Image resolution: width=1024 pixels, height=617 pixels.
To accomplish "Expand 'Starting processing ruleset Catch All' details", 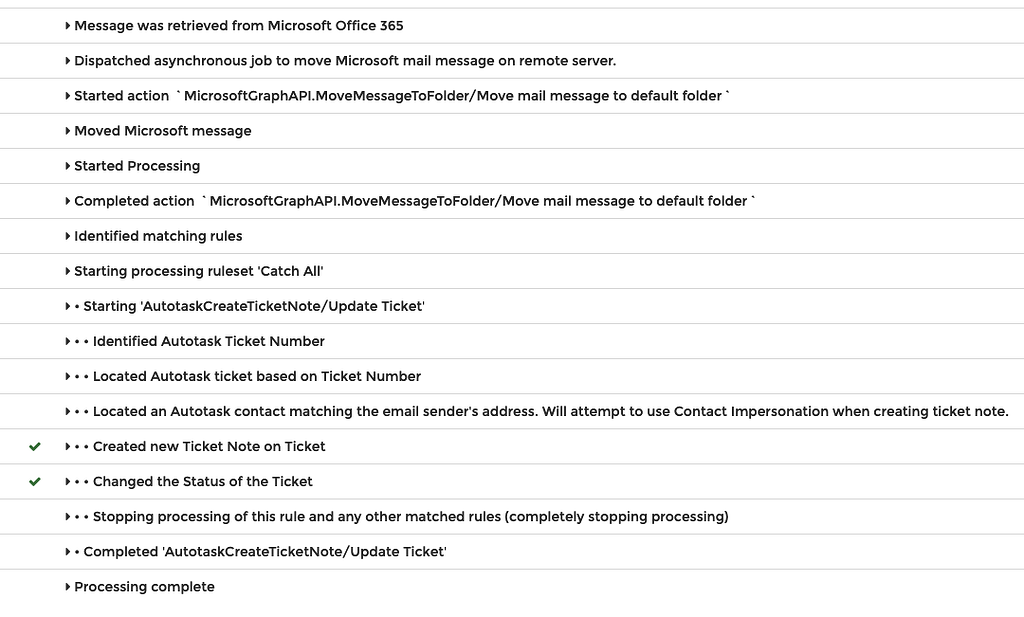I will pos(67,270).
